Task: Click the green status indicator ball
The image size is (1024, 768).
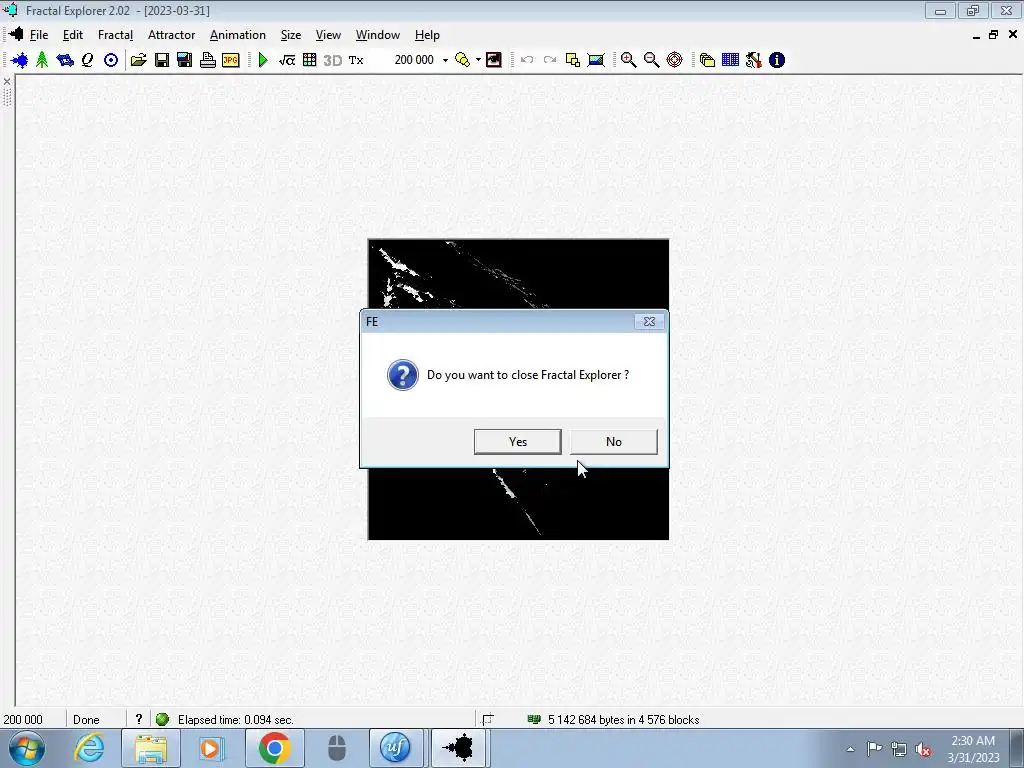Action: (x=162, y=719)
